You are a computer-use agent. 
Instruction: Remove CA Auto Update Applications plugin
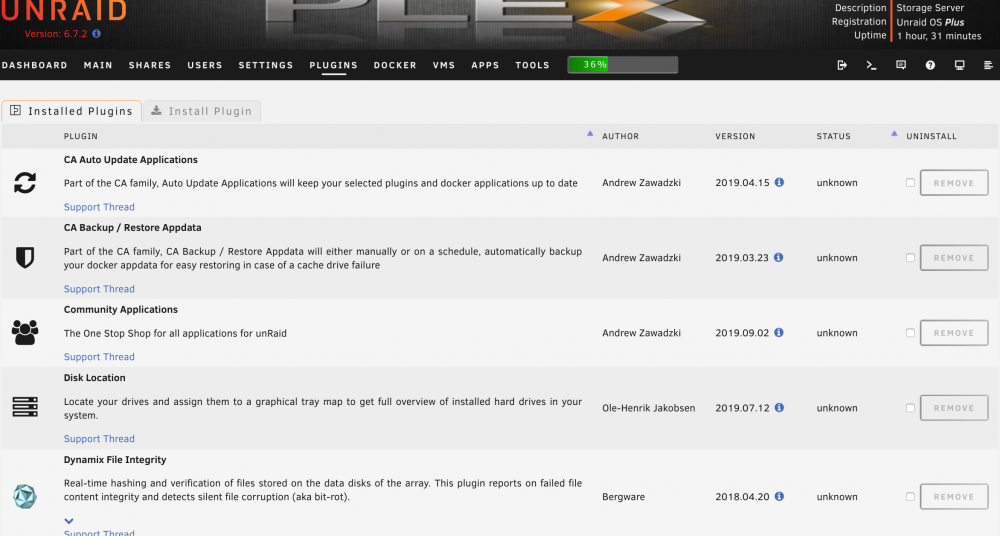tap(953, 183)
